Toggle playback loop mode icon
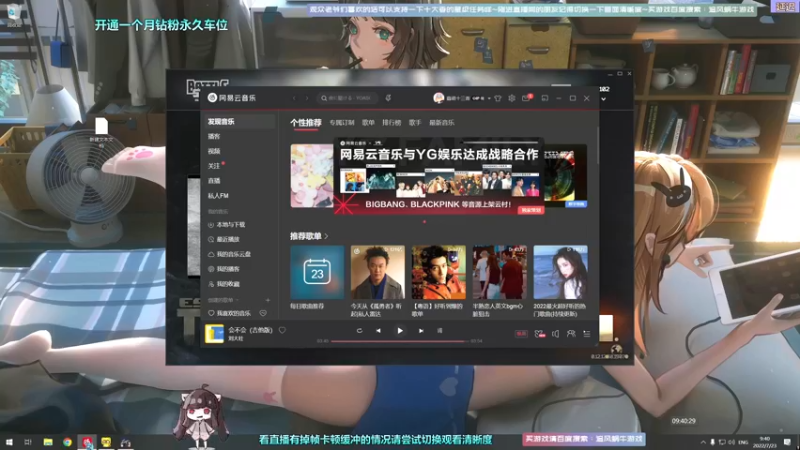Screen dimensions: 800x450 (x=359, y=331)
